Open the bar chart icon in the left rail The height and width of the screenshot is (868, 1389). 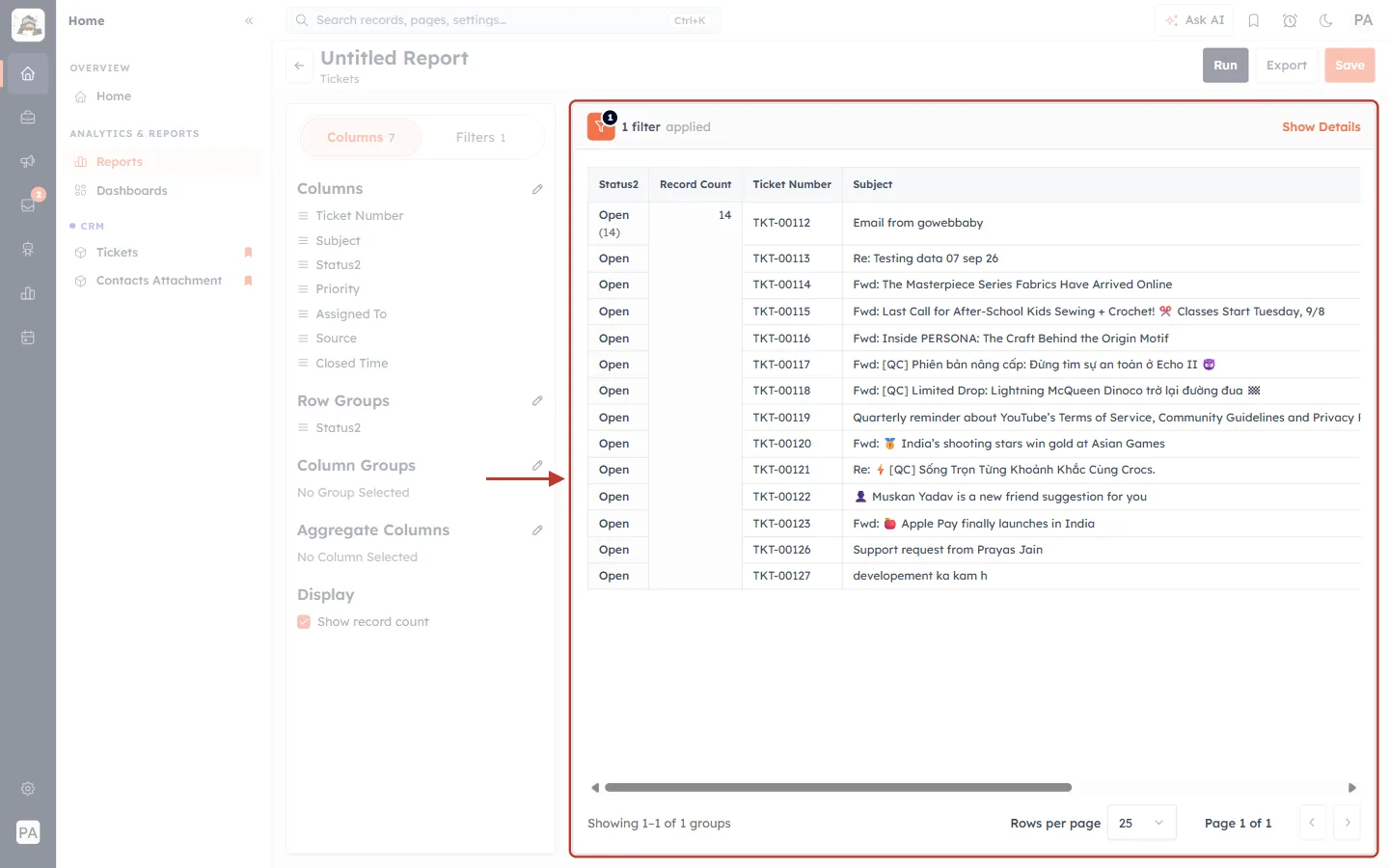point(28,293)
